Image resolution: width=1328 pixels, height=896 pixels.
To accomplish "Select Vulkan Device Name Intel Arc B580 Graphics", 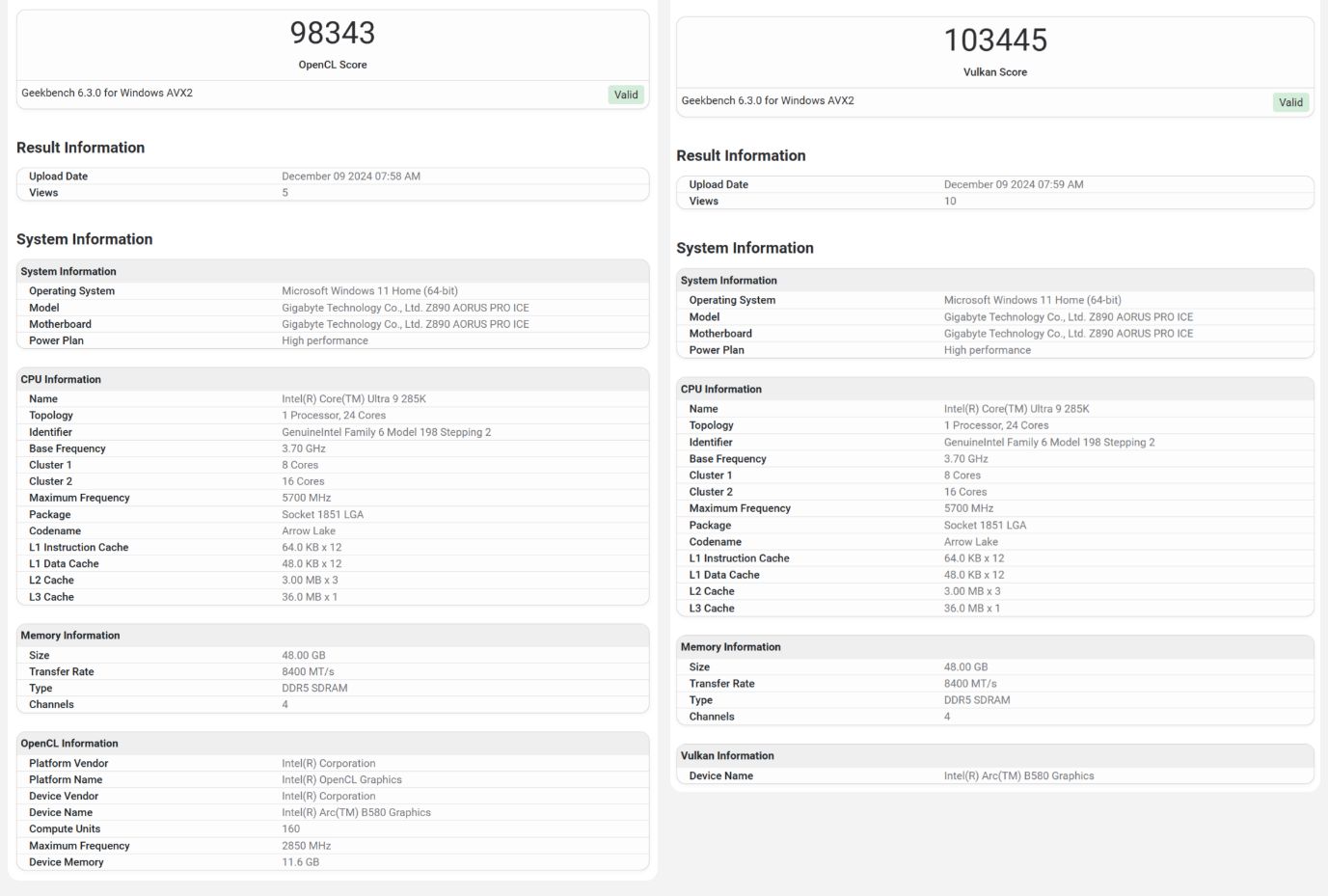I will 1018,775.
